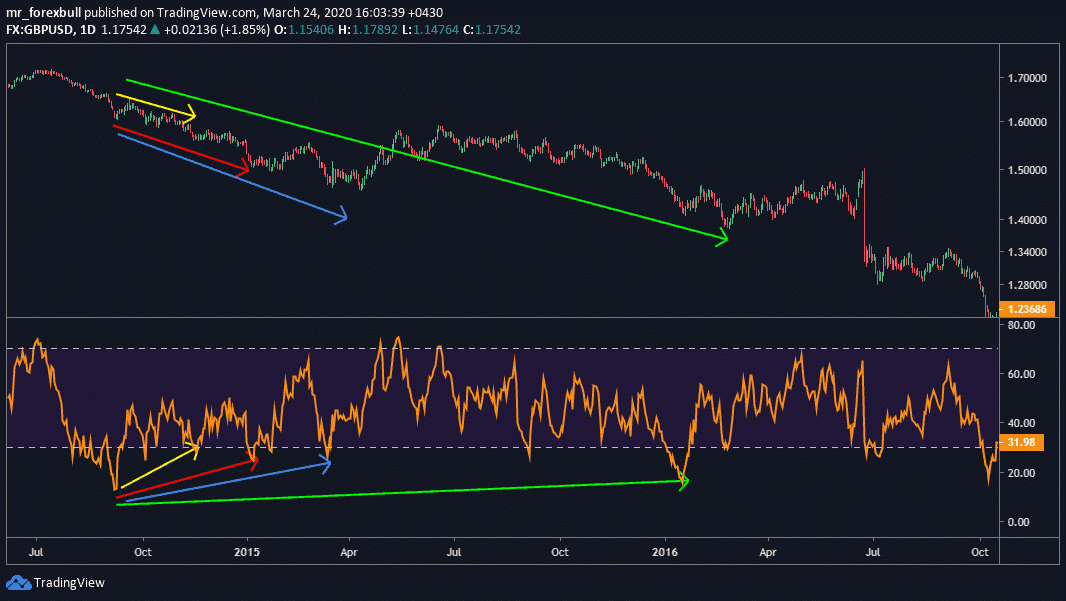Click the TradingView text at bottom left
The height and width of the screenshot is (601, 1066).
coord(69,582)
